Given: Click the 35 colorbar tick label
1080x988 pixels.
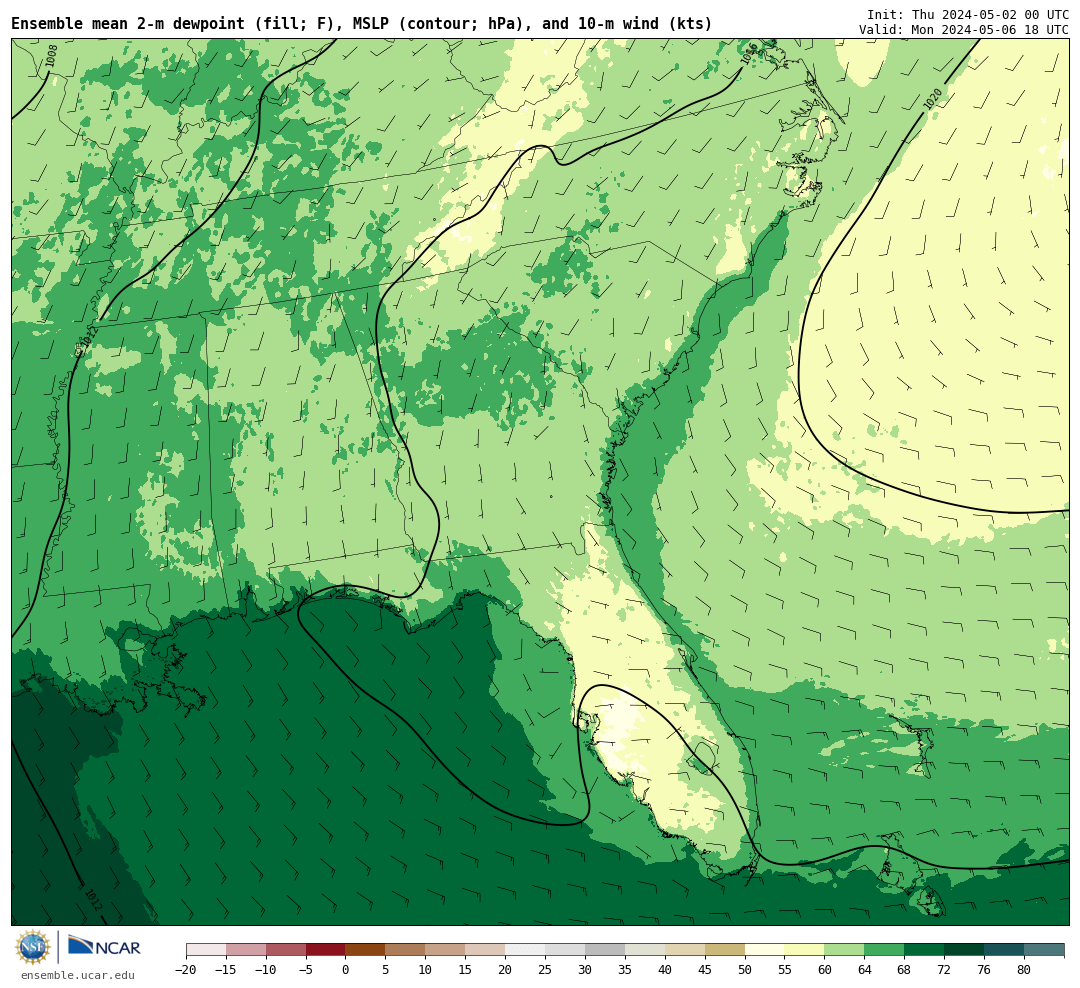Looking at the screenshot, I should click(625, 970).
